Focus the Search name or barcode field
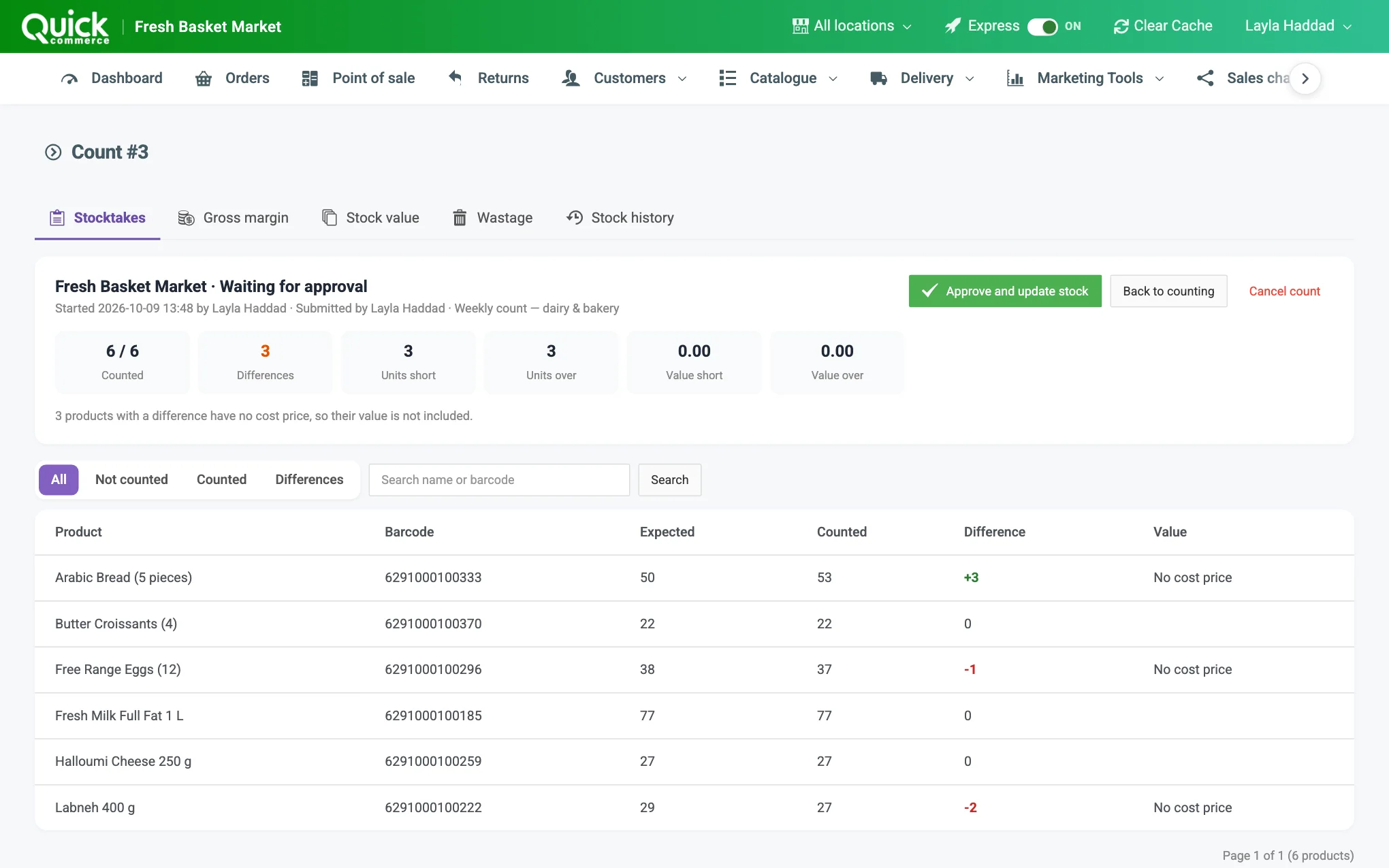 499,480
